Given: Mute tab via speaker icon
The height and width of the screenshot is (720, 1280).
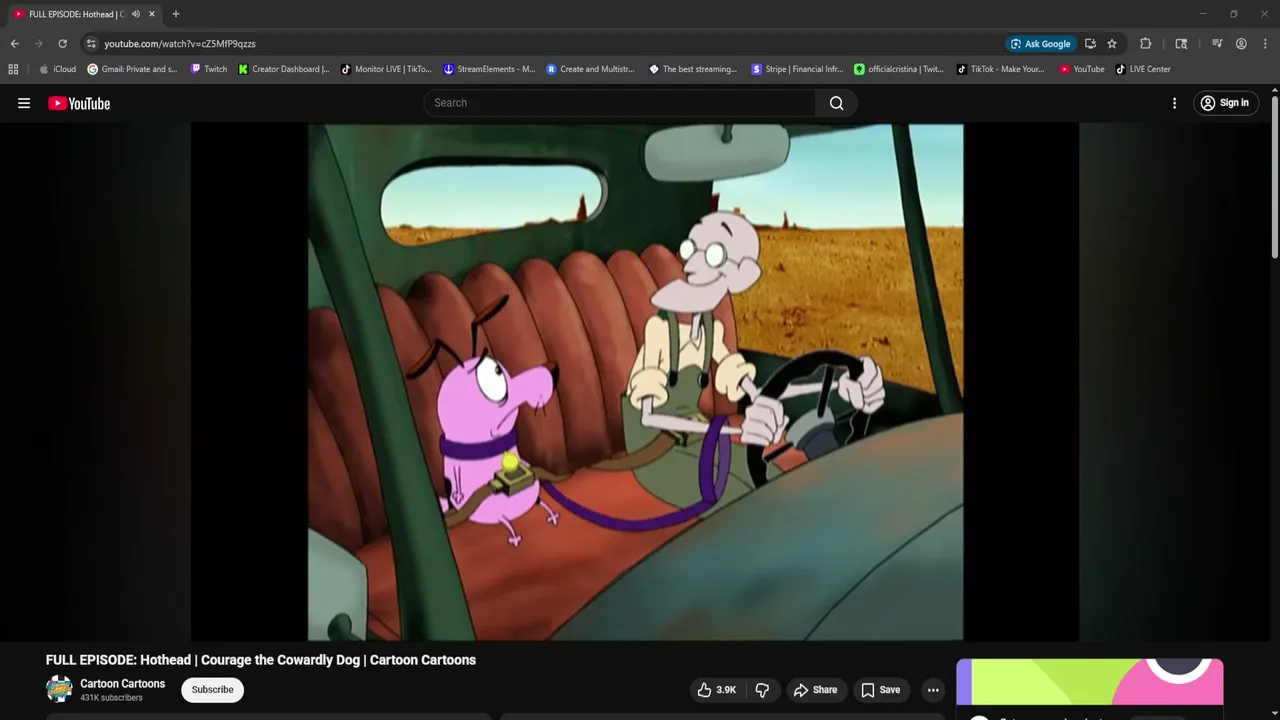Looking at the screenshot, I should click(135, 14).
